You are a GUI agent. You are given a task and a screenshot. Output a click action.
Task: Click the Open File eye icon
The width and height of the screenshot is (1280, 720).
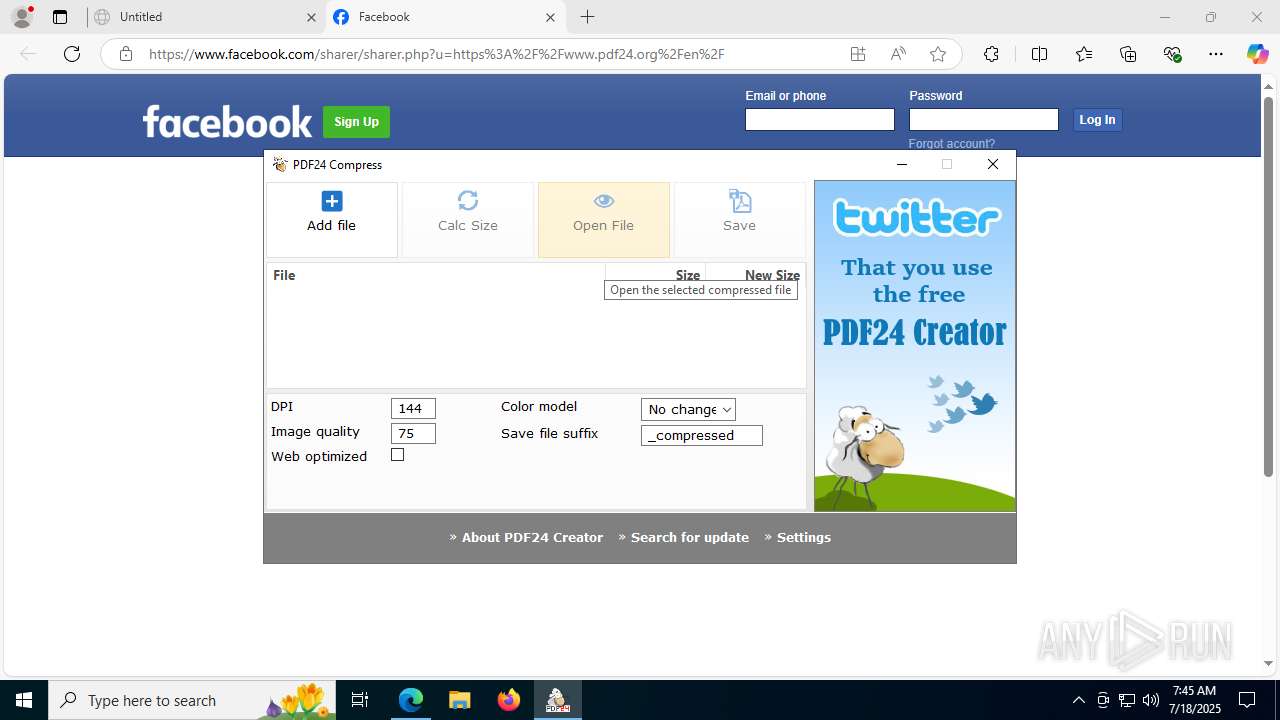[603, 201]
